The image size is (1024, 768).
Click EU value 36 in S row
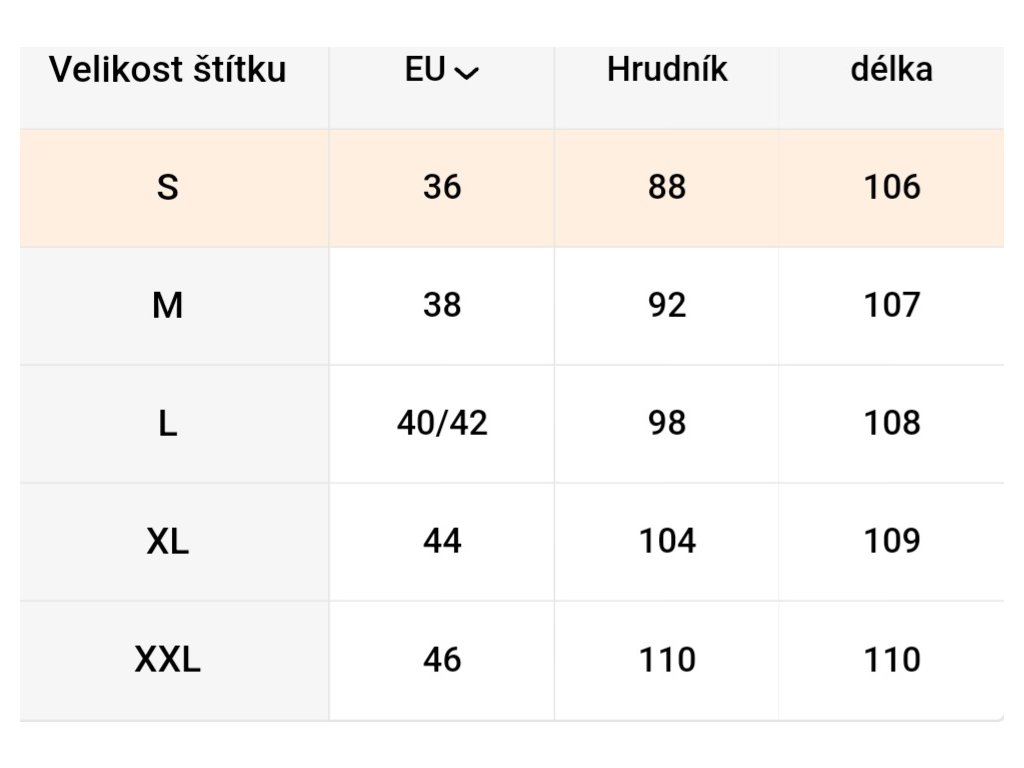click(x=442, y=187)
